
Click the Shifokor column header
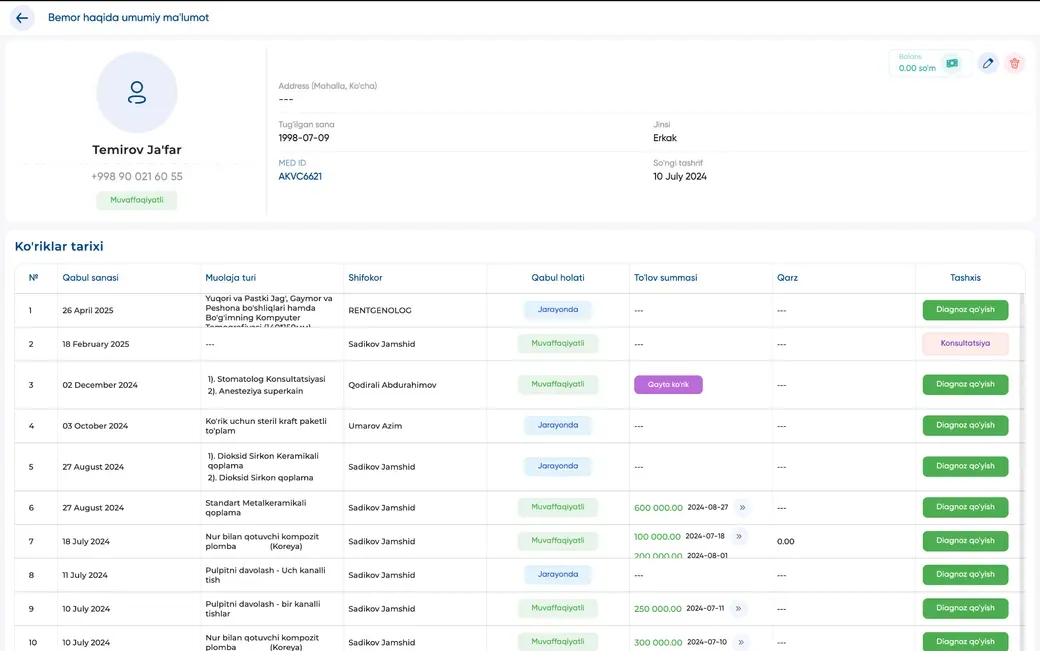tap(365, 278)
